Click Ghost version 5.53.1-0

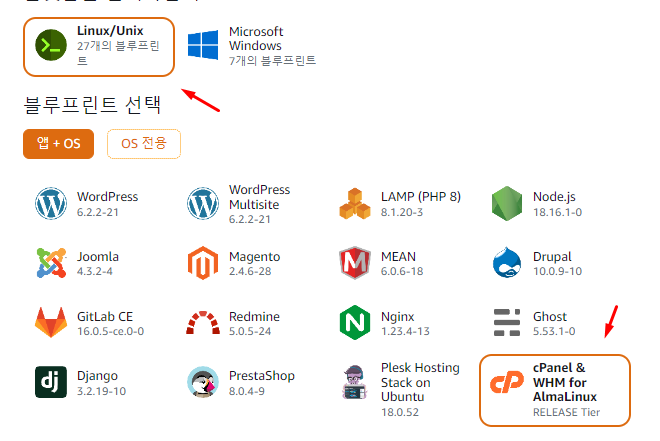[x=554, y=332]
